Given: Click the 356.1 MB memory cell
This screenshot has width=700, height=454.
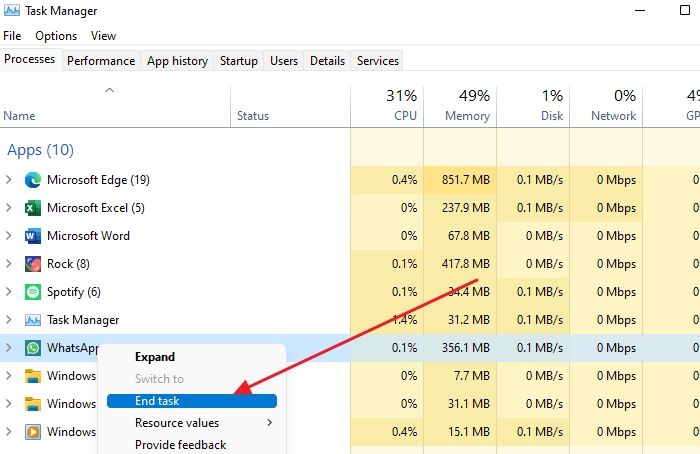Looking at the screenshot, I should [x=460, y=348].
